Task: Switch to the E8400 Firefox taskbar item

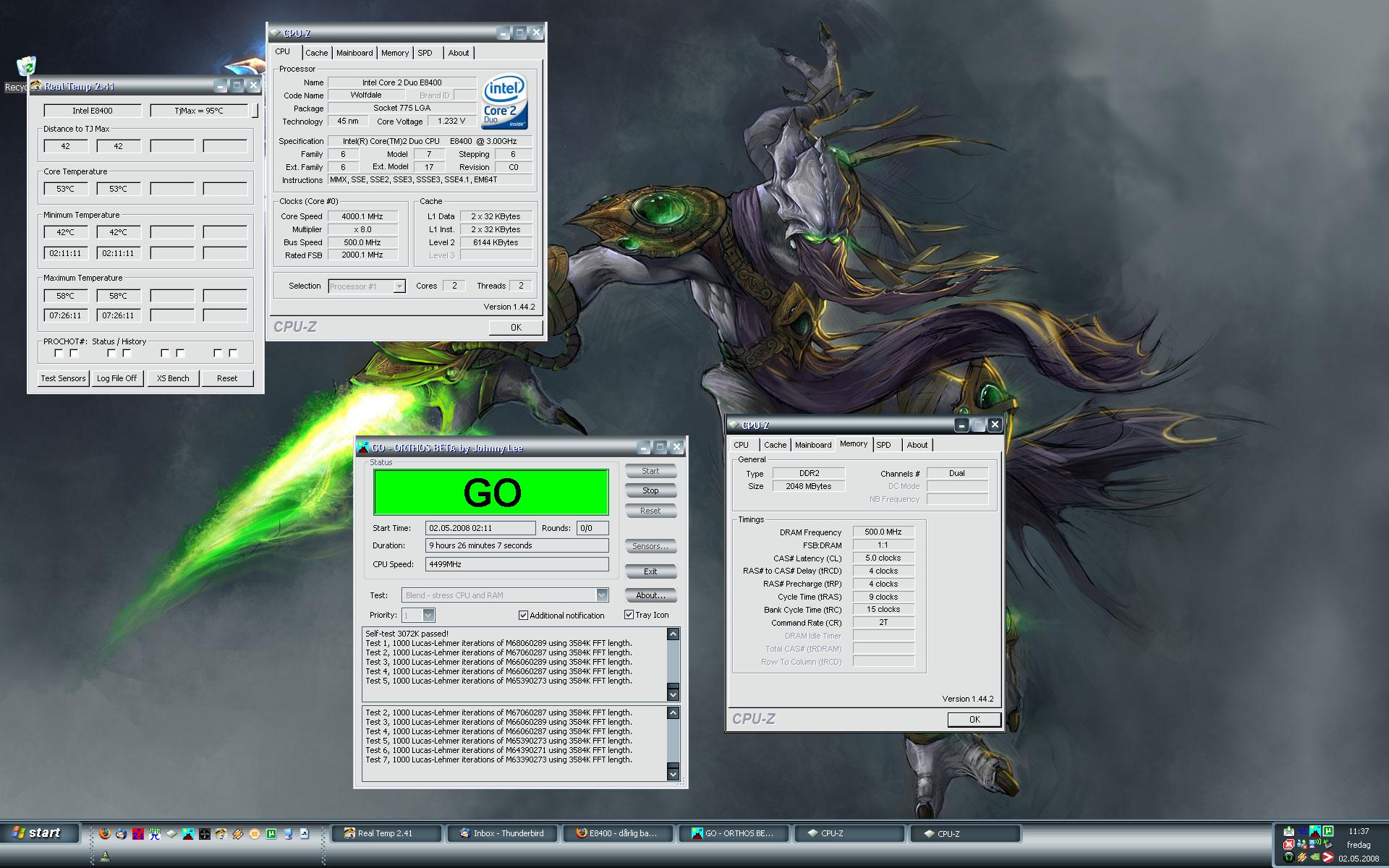Action: pos(617,833)
